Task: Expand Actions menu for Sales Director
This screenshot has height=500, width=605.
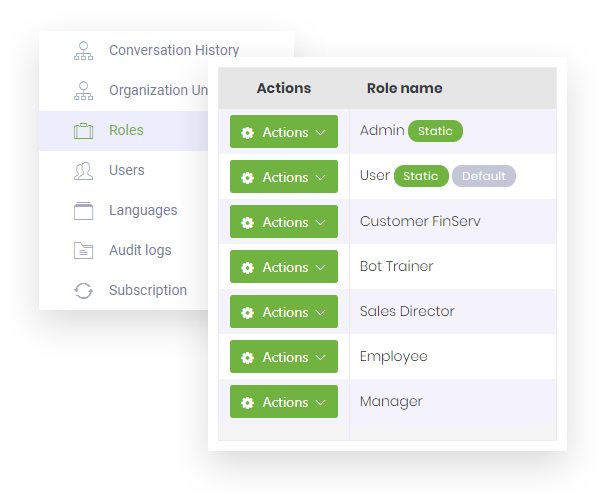Action: [284, 312]
